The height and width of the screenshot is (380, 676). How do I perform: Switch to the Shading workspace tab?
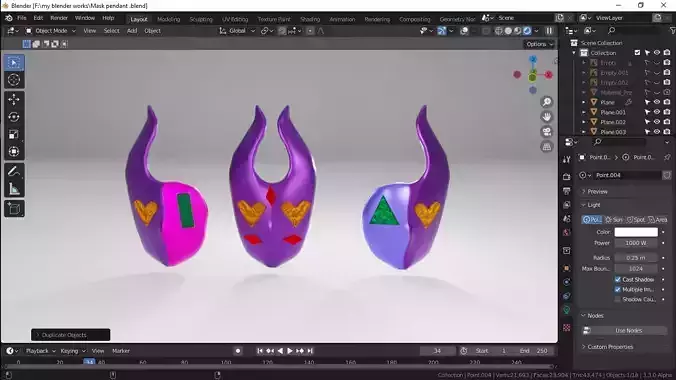pos(310,19)
